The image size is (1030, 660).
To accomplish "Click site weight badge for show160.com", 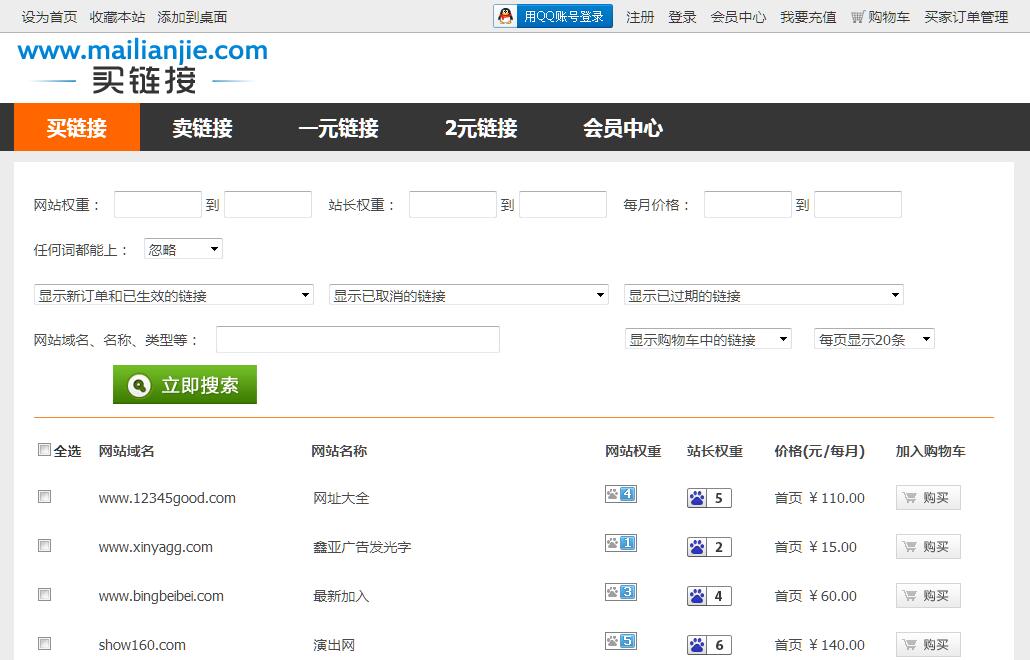I will [620, 641].
